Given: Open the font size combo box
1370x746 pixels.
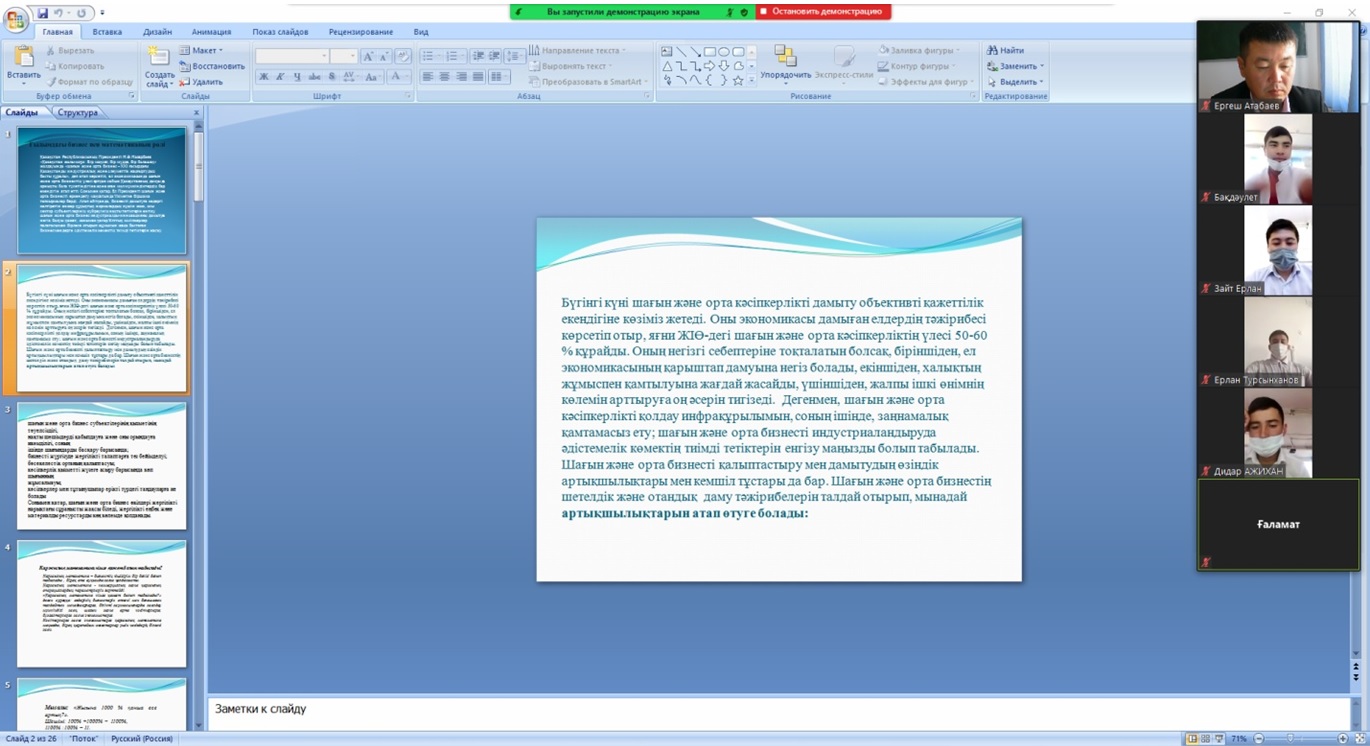Looking at the screenshot, I should 343,57.
